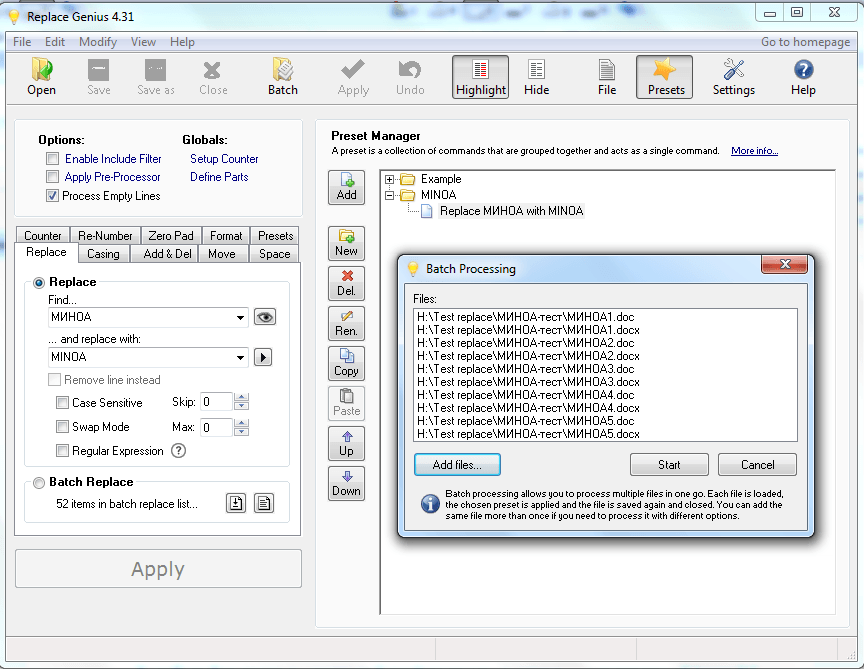The width and height of the screenshot is (864, 669).
Task: Click the Help toolbar icon
Action: pos(803,77)
